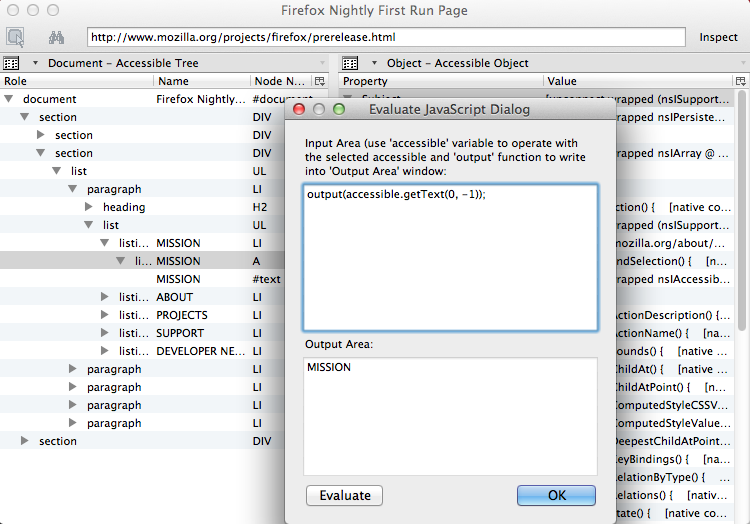Select the 'elationByType() {' property row

click(x=672, y=477)
